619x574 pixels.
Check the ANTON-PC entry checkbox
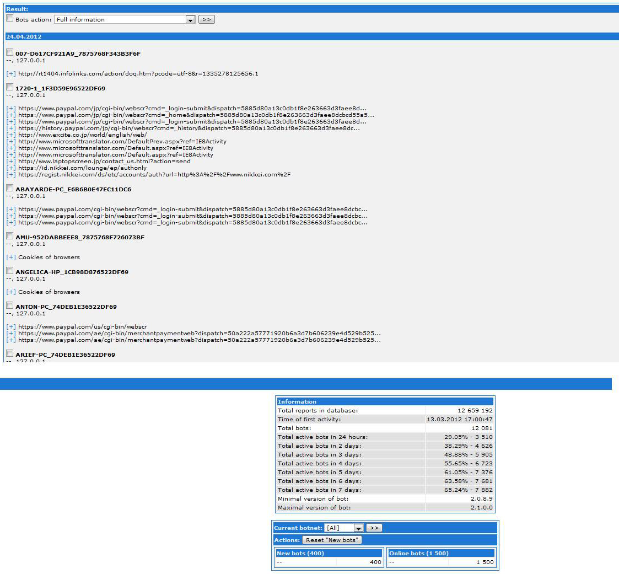tap(9, 305)
